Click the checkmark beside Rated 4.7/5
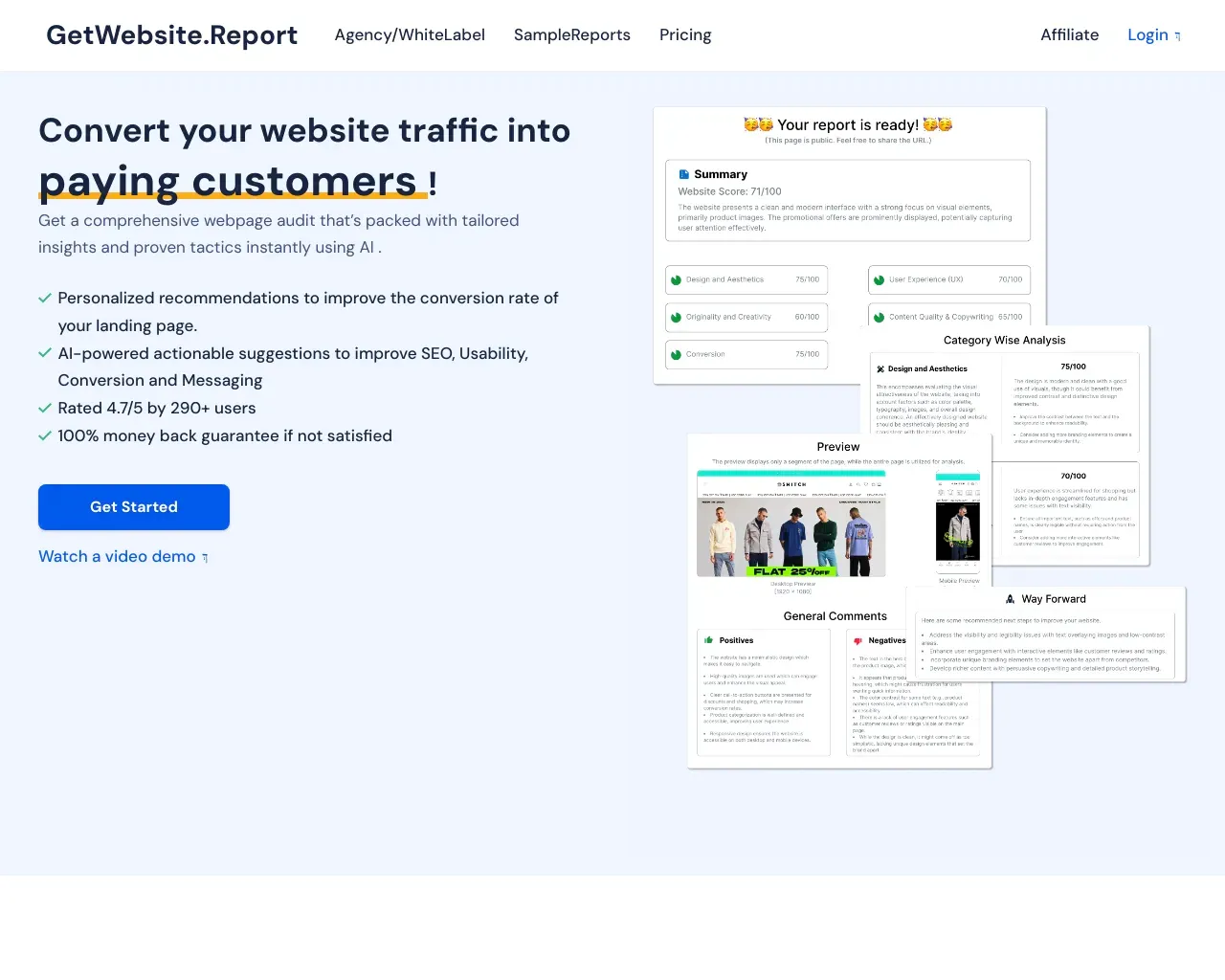1225x980 pixels. pos(45,408)
